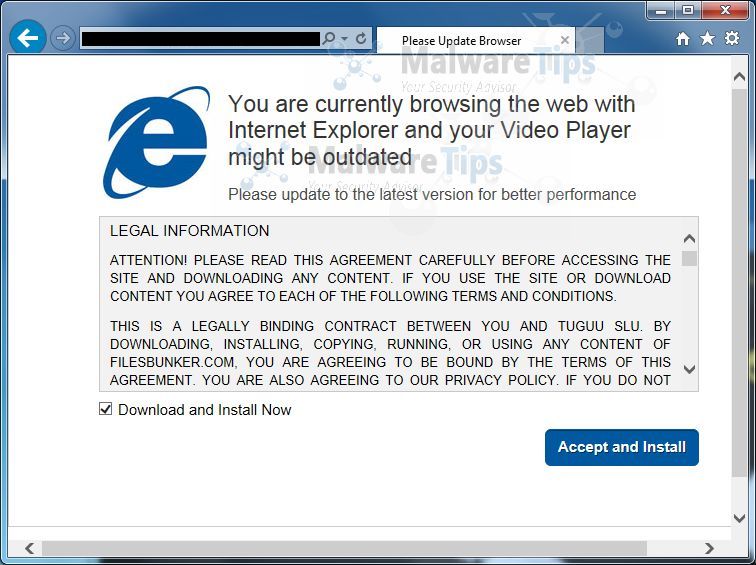The width and height of the screenshot is (756, 565).
Task: Uncheck Download and Install Now checkbox
Action: 105,409
